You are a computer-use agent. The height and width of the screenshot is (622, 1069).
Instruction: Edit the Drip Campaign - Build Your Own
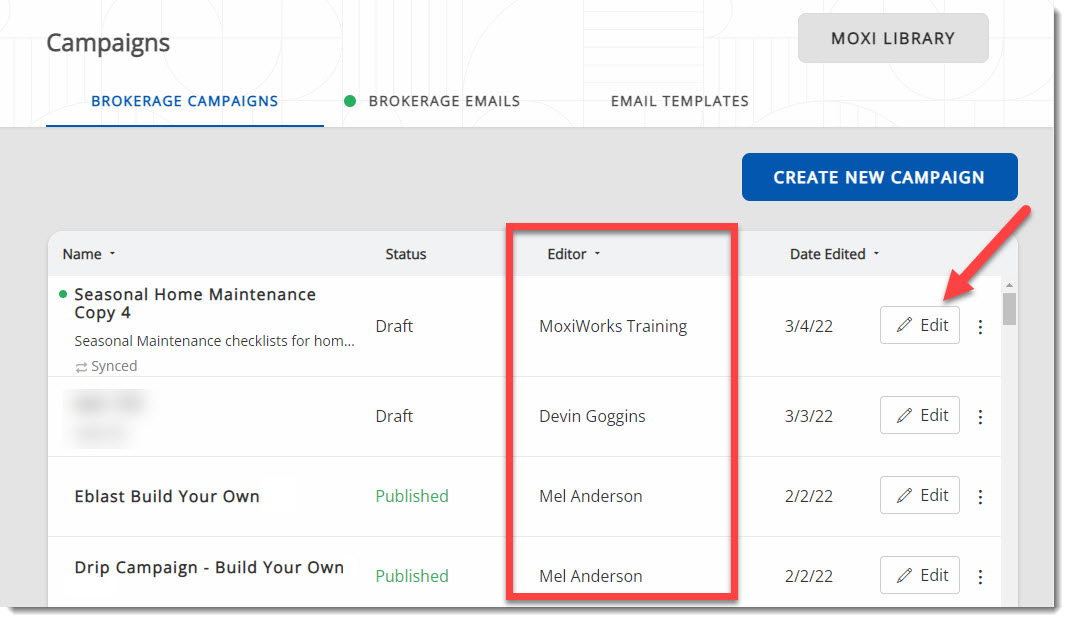(x=920, y=576)
